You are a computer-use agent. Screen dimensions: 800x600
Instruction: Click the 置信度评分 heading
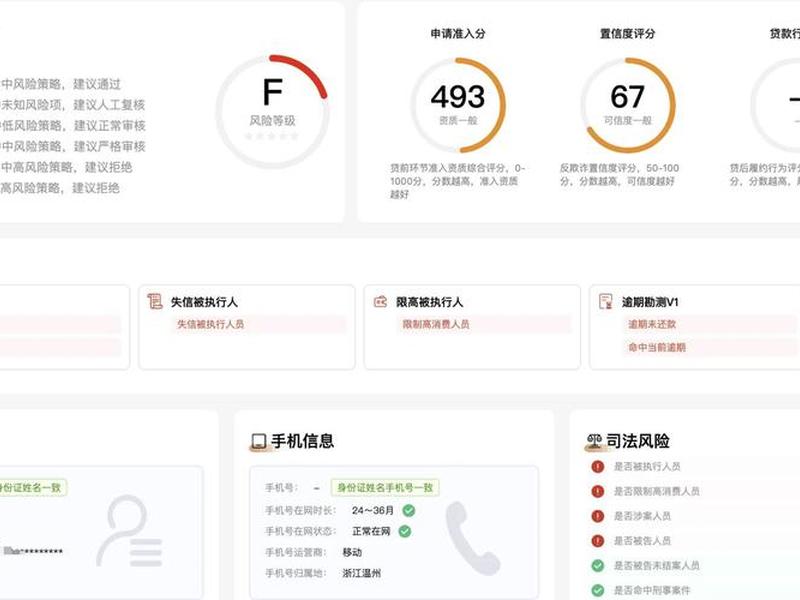628,34
